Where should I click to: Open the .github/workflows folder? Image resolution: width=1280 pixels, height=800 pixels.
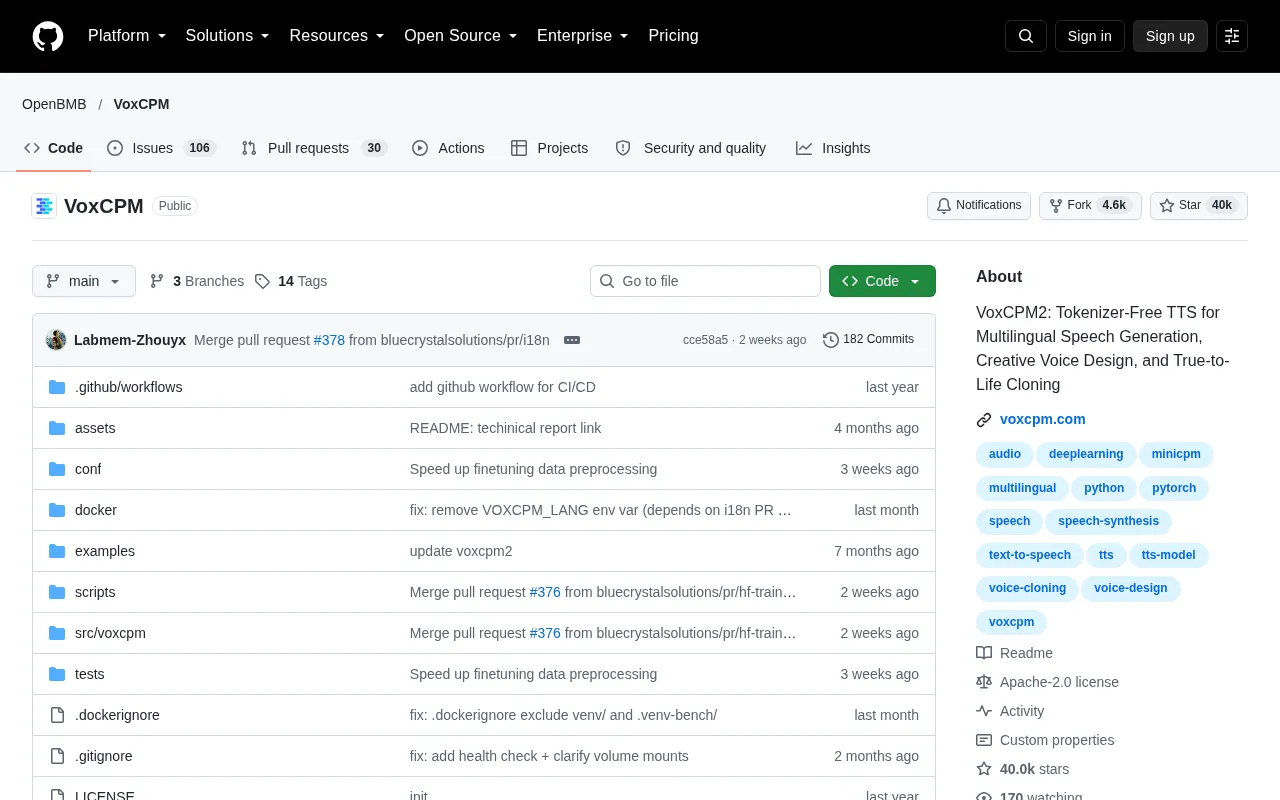coord(128,387)
